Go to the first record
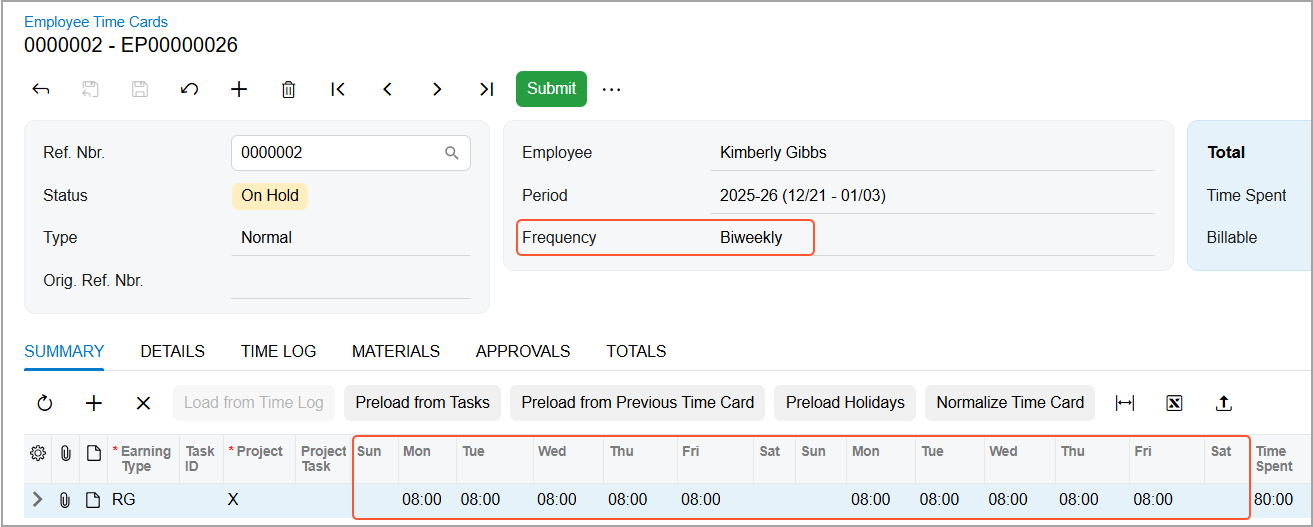 point(338,89)
